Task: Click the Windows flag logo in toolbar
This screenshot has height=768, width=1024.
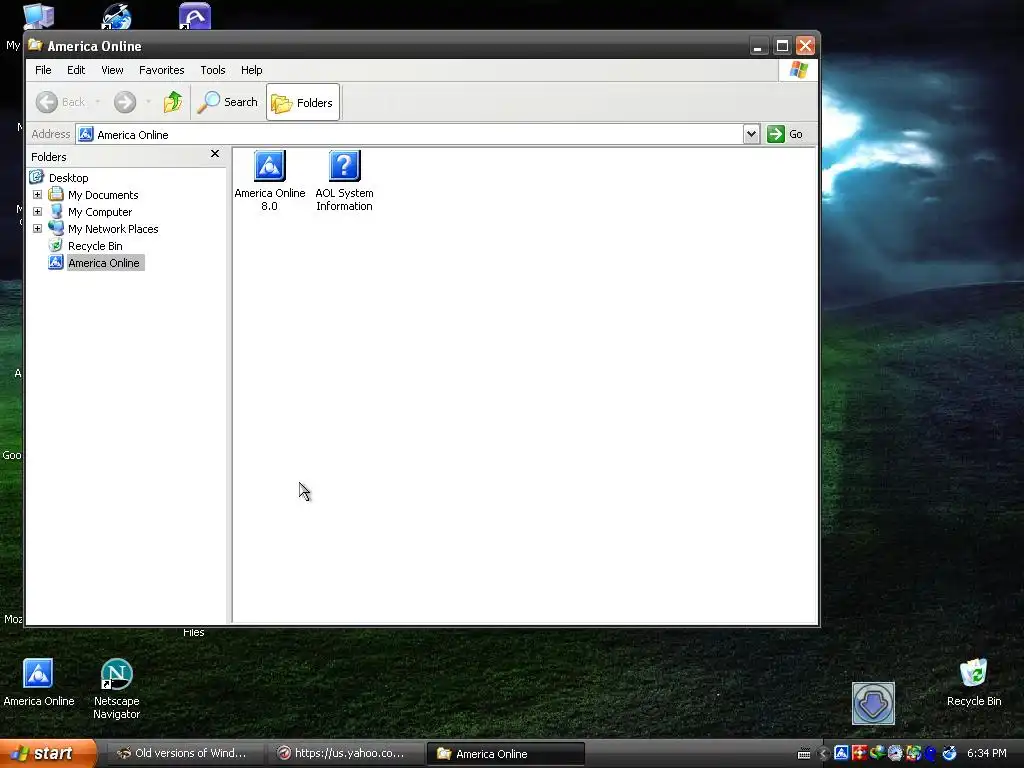Action: click(798, 70)
